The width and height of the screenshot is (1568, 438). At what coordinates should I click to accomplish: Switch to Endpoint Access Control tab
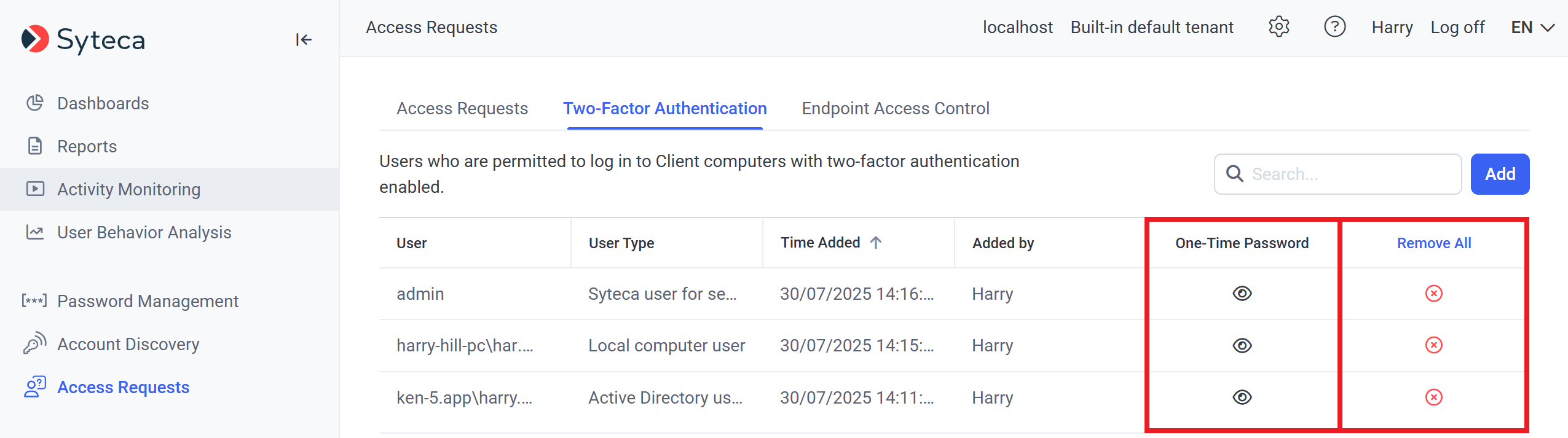pyautogui.click(x=895, y=109)
